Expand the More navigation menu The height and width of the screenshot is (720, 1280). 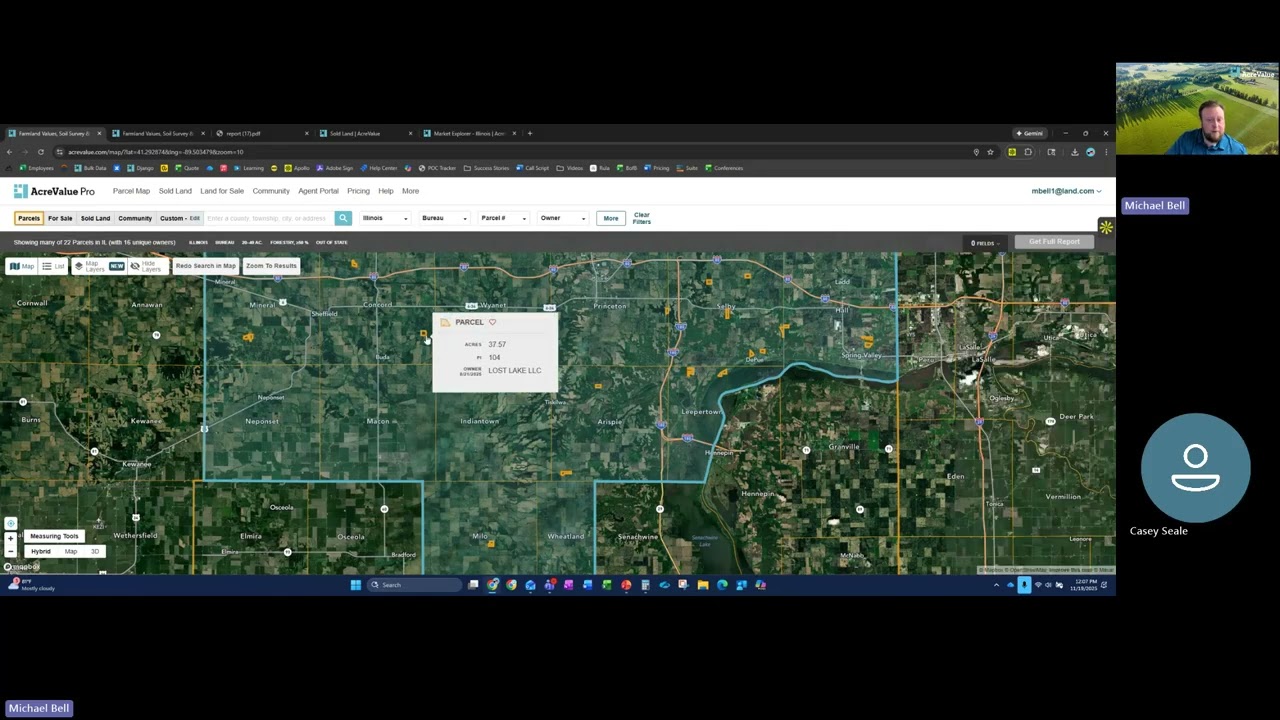pyautogui.click(x=410, y=191)
